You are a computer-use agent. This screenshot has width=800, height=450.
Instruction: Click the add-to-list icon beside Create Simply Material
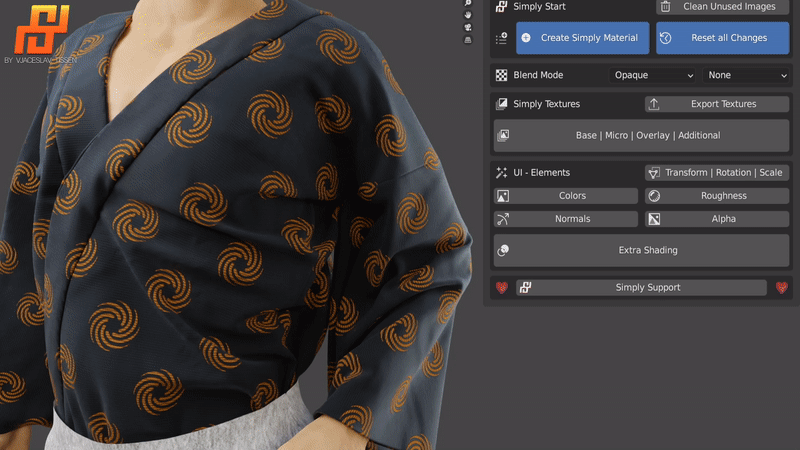(502, 38)
